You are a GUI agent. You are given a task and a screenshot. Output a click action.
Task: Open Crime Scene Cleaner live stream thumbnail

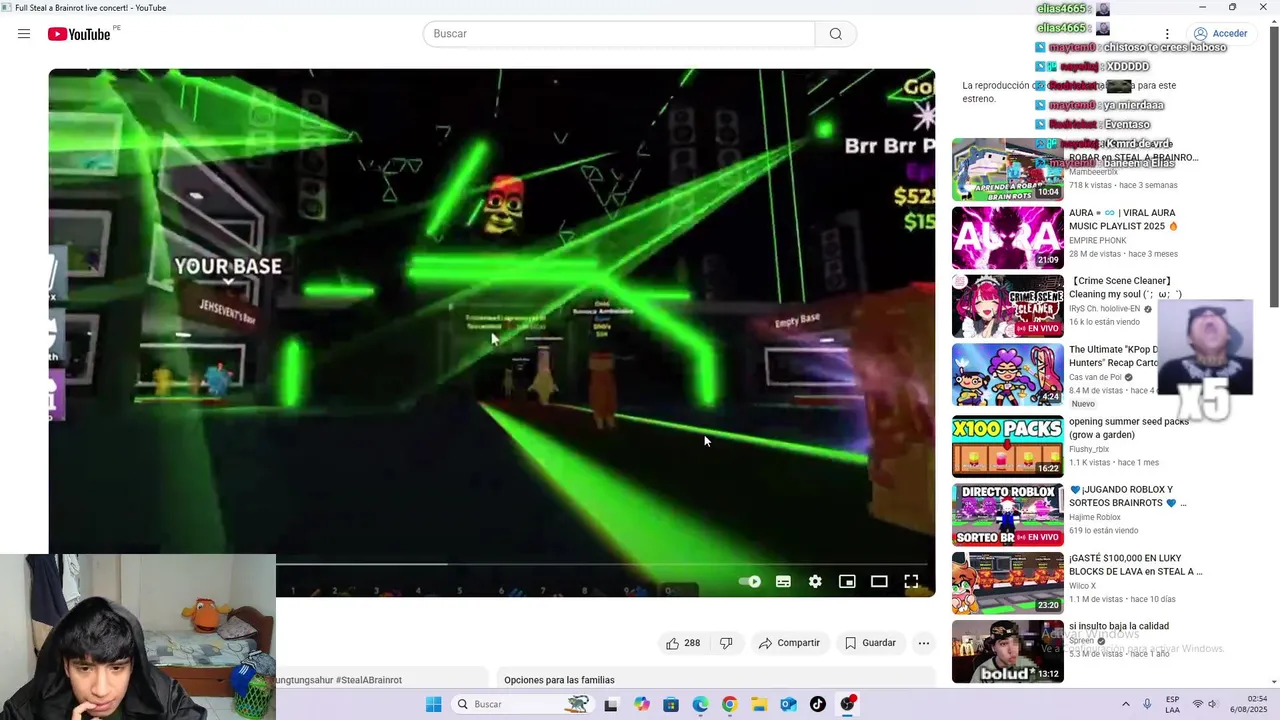point(1007,306)
